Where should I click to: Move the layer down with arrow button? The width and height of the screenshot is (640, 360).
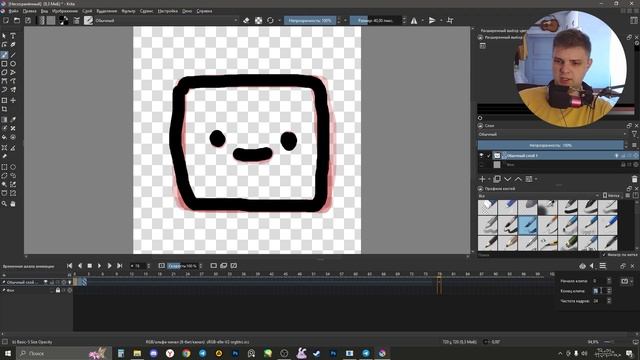(x=507, y=179)
